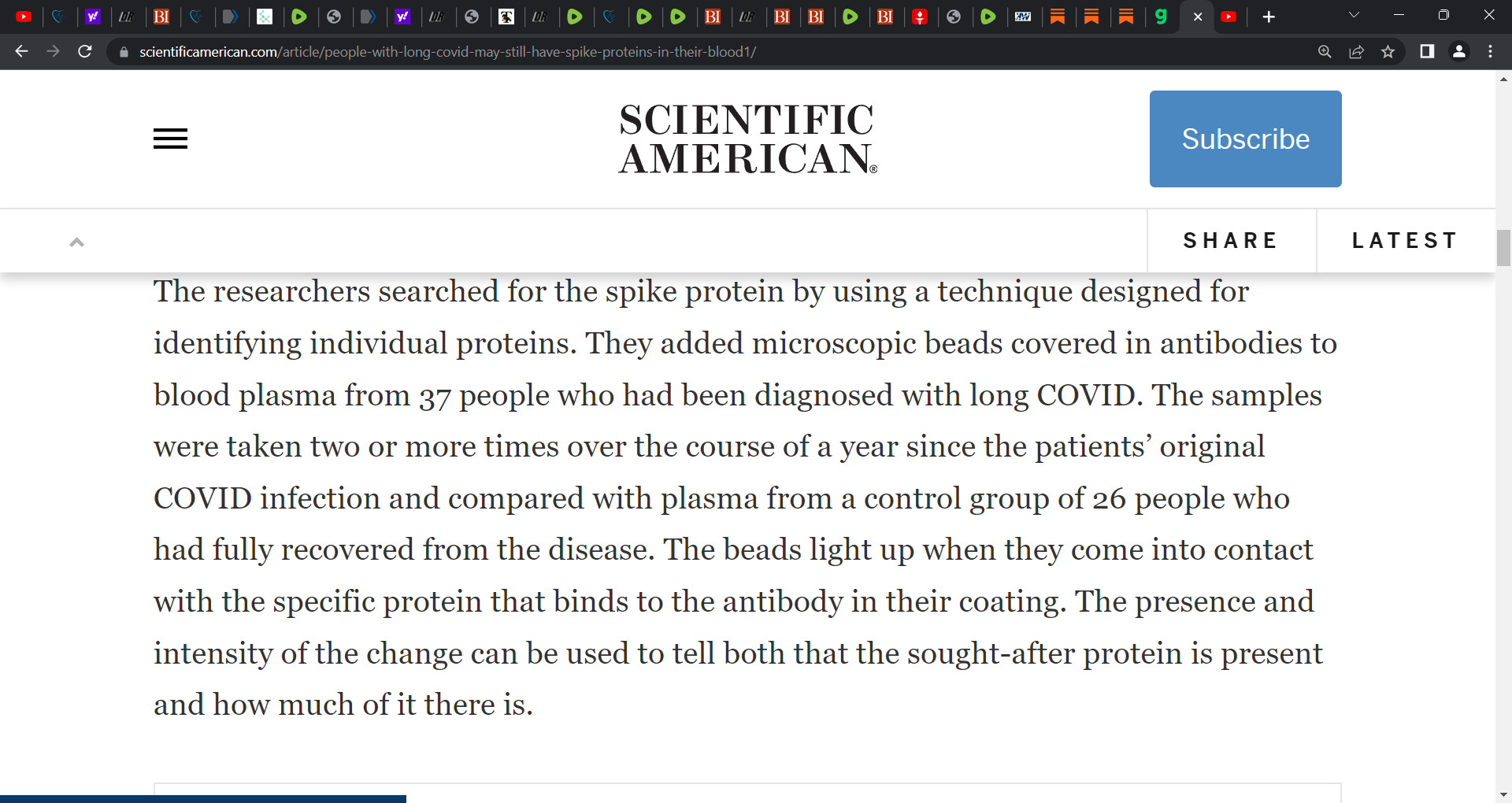Close the active browser tab
Screen dimensions: 1512x803
[x=1197, y=17]
